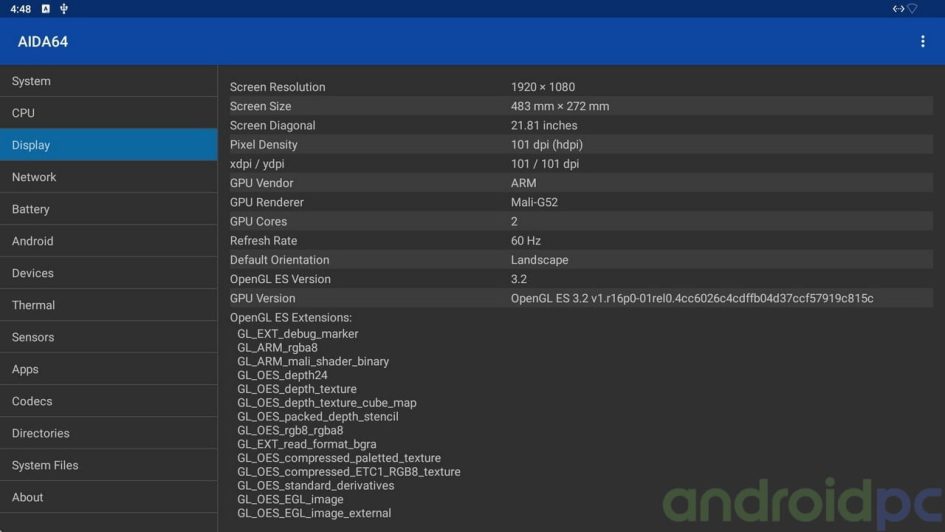The height and width of the screenshot is (532, 945).
Task: Select the GPU Version row
Action: (581, 298)
